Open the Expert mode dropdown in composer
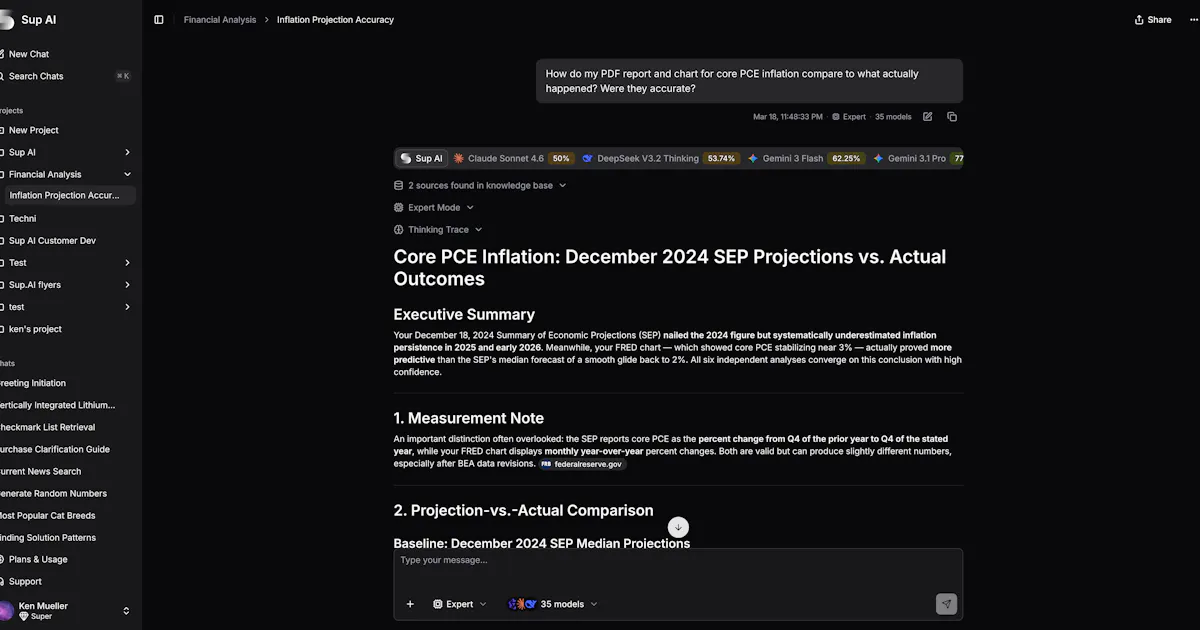This screenshot has height=630, width=1200. coord(460,604)
